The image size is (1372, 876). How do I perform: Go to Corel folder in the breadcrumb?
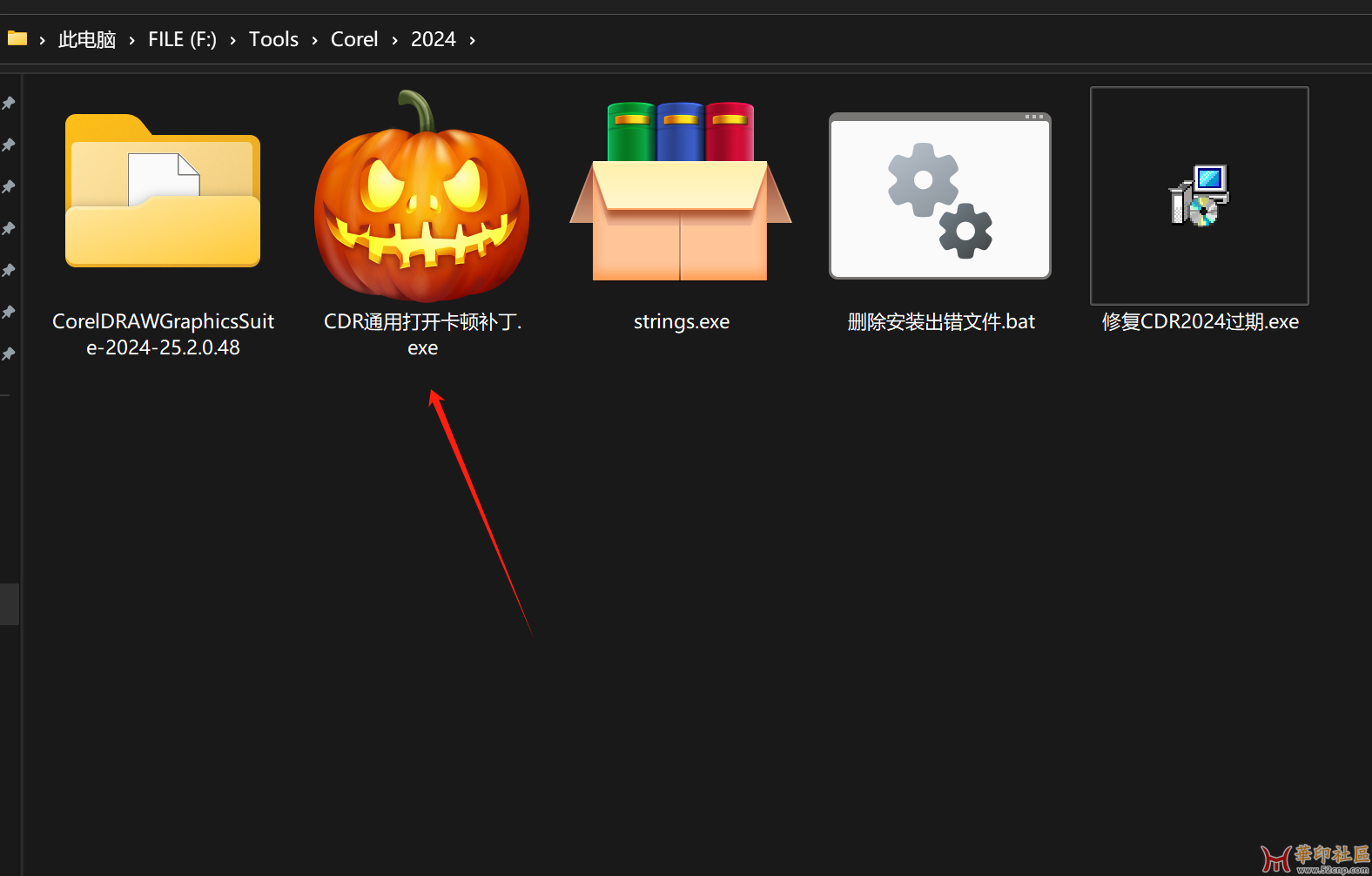point(354,39)
